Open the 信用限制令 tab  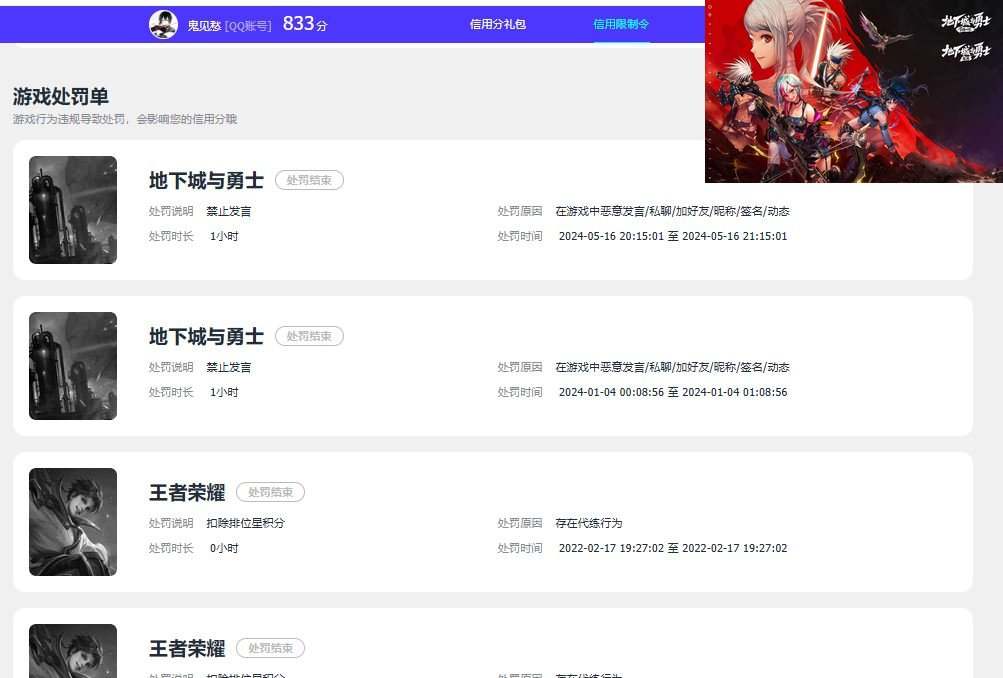point(621,24)
